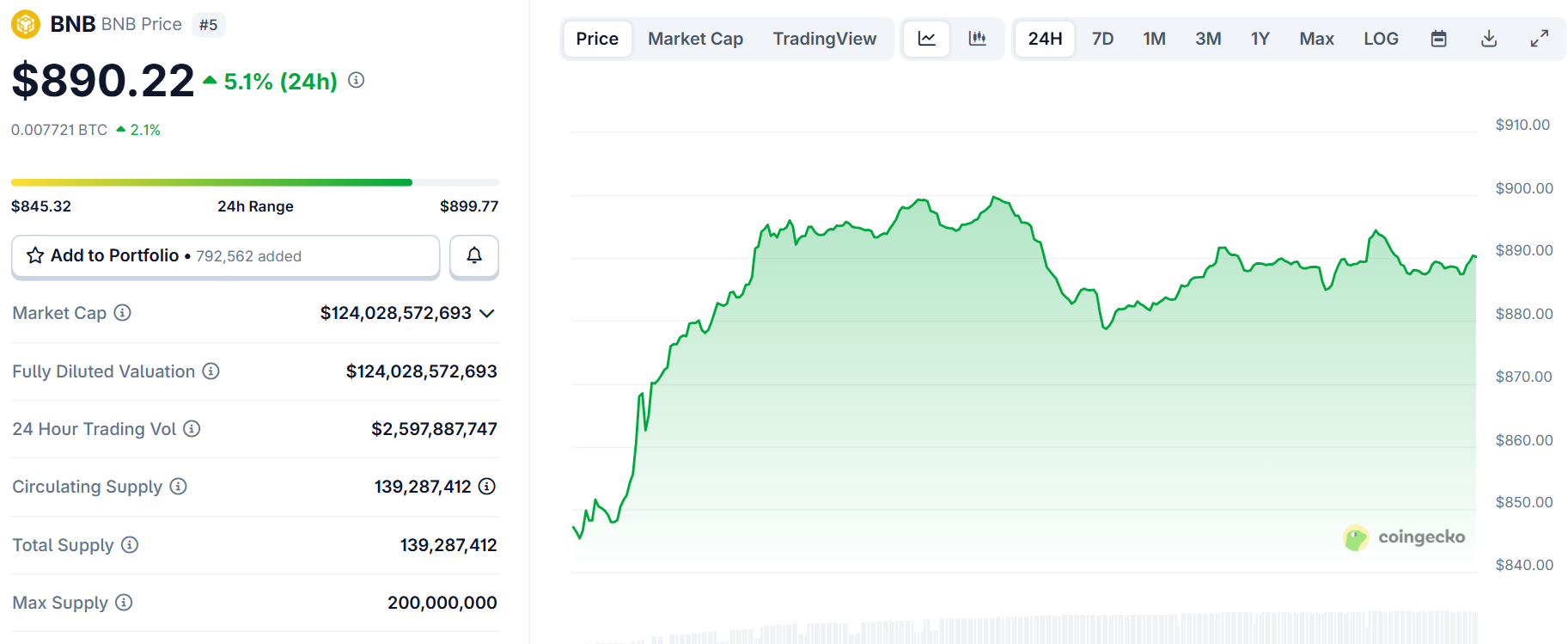The image size is (1568, 644).
Task: Click the star icon in Add to Portfolio
Action: click(35, 255)
